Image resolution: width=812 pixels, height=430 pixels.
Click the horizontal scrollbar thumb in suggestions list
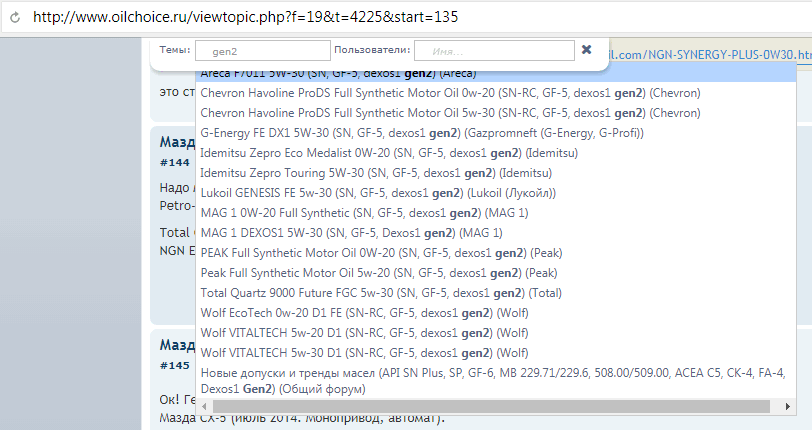[x=491, y=407]
